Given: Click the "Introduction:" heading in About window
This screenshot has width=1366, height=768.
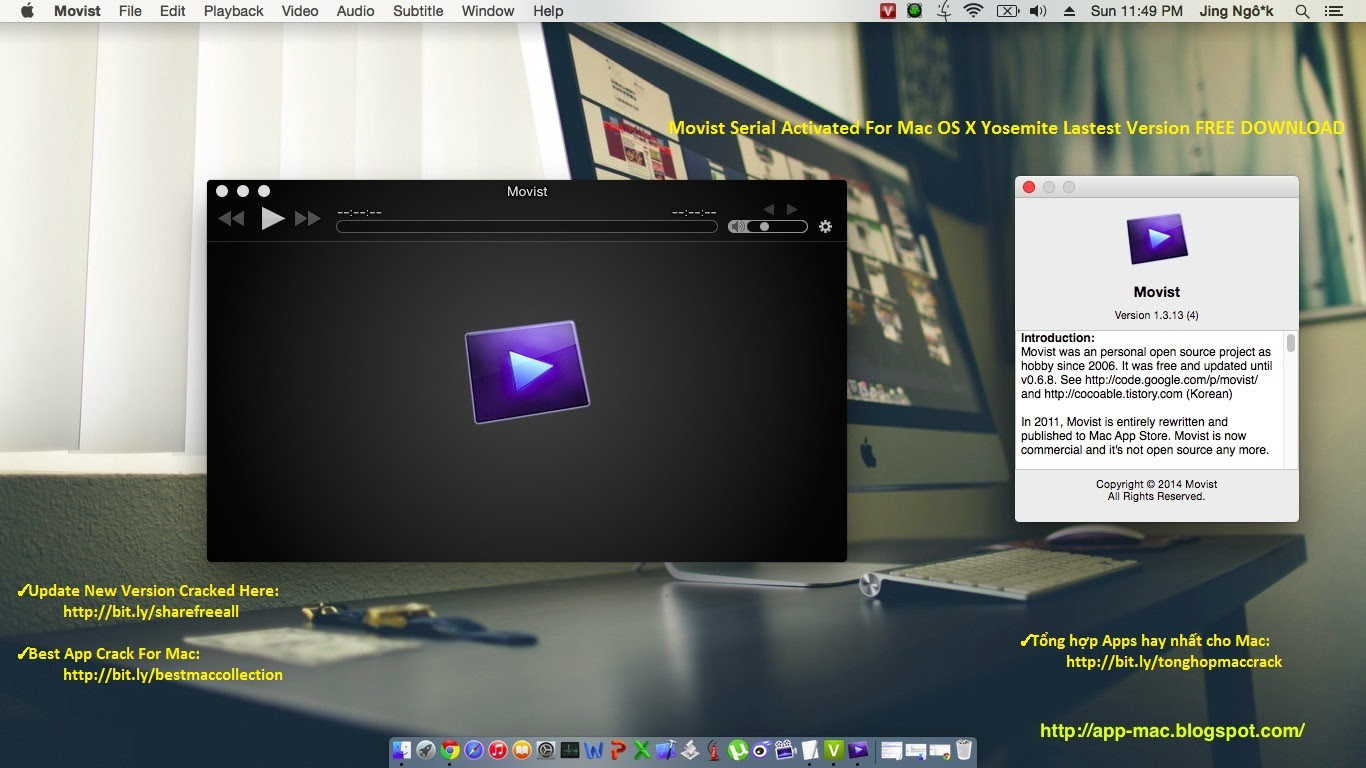Looking at the screenshot, I should click(1058, 338).
